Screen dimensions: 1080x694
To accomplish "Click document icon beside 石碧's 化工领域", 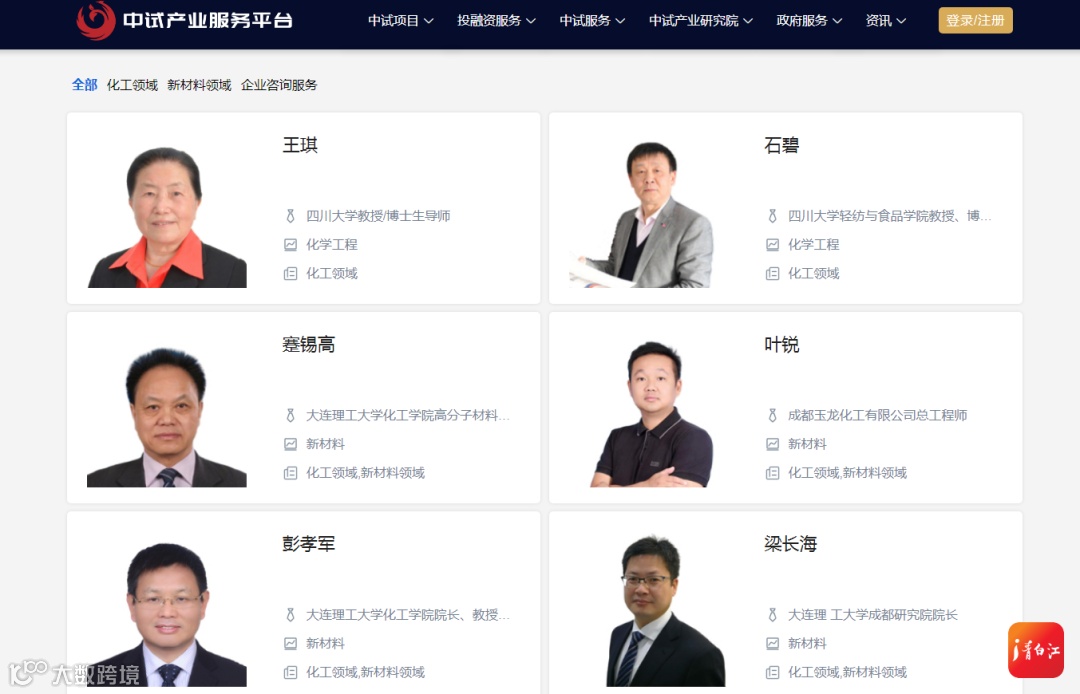I will tap(773, 273).
